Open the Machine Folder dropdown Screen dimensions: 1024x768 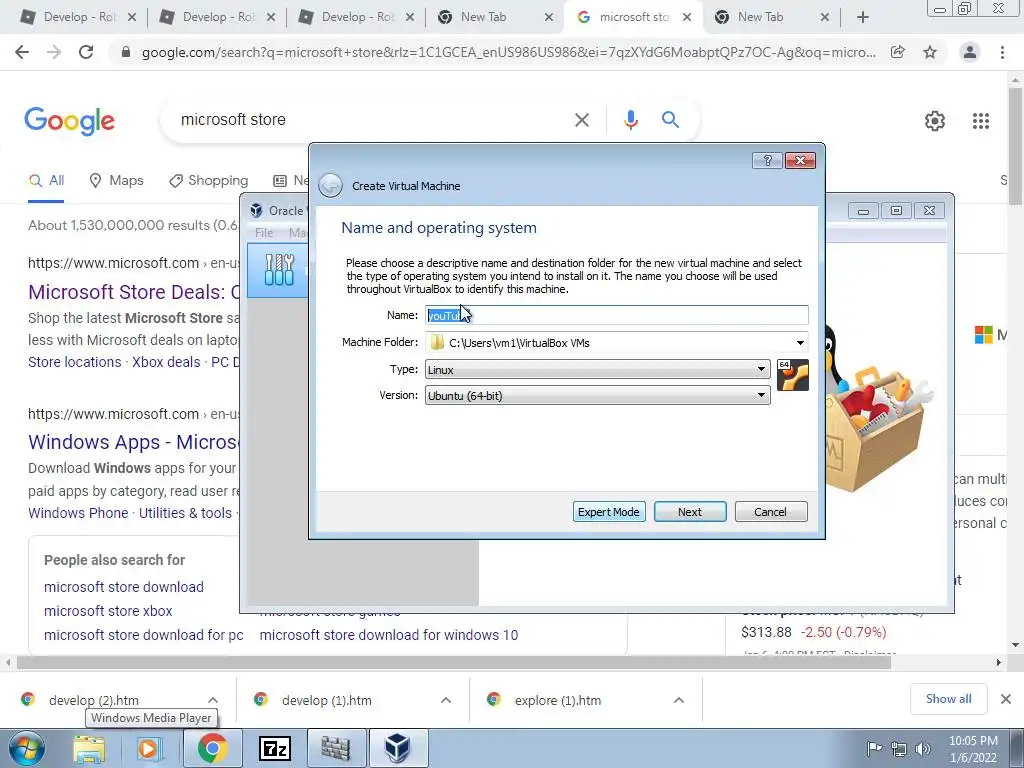coord(800,343)
